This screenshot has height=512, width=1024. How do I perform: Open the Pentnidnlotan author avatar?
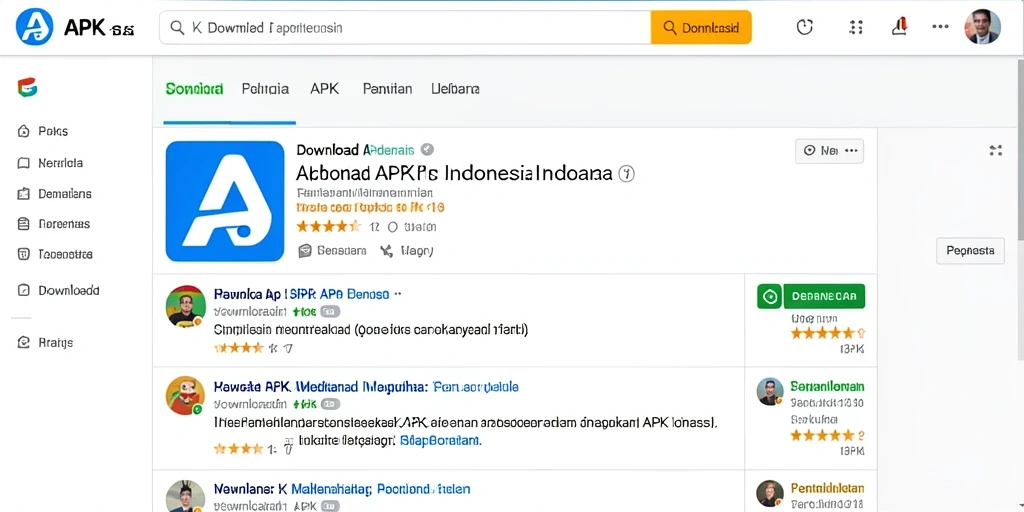pyautogui.click(x=770, y=494)
